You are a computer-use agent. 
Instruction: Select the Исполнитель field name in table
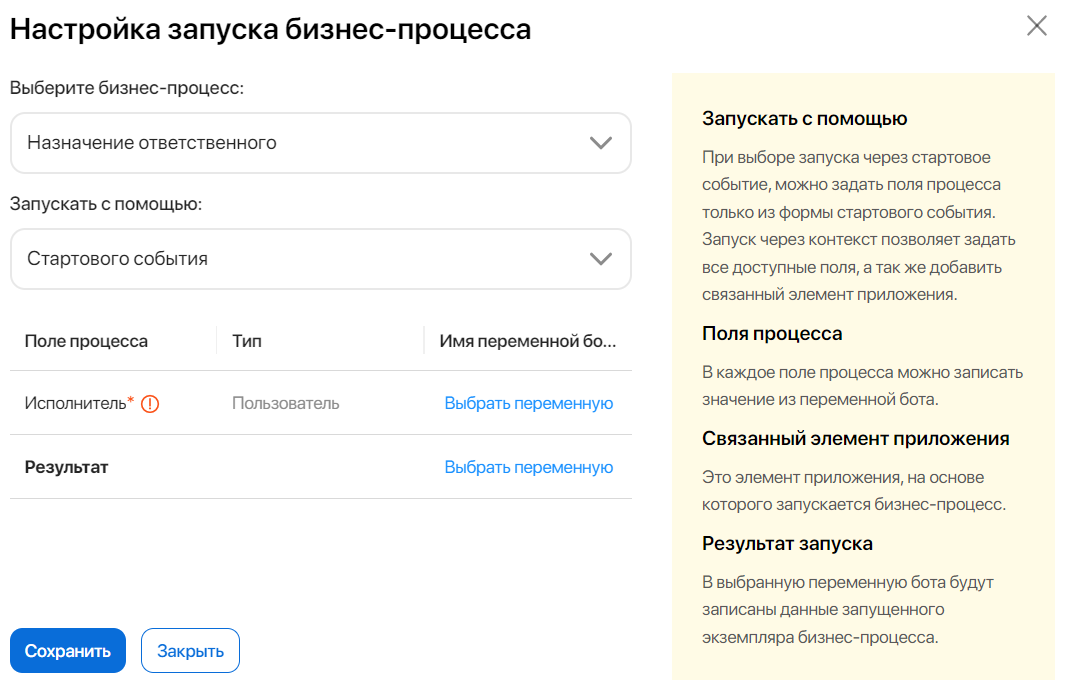(76, 404)
